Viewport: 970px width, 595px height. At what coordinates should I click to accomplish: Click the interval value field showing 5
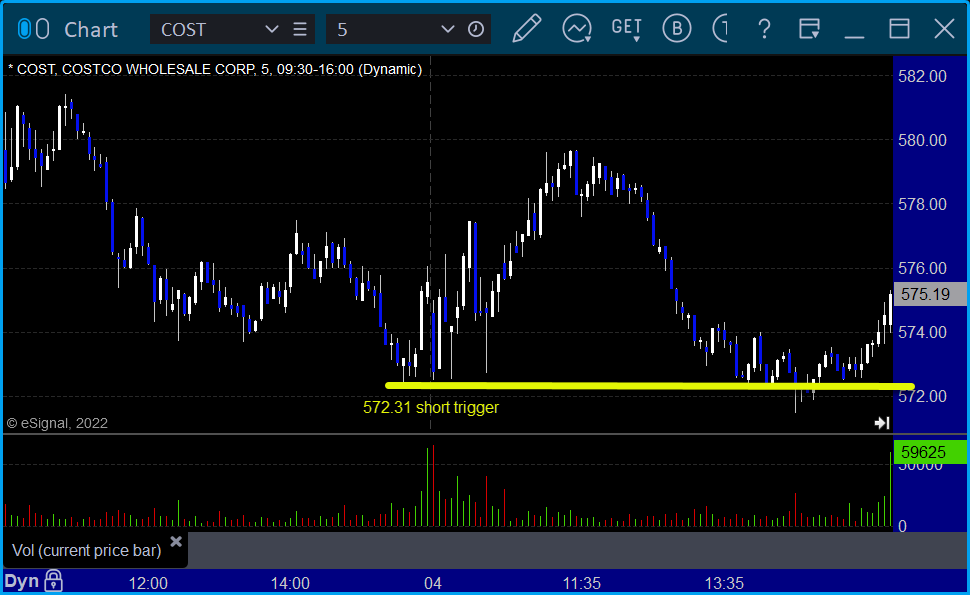[x=382, y=29]
